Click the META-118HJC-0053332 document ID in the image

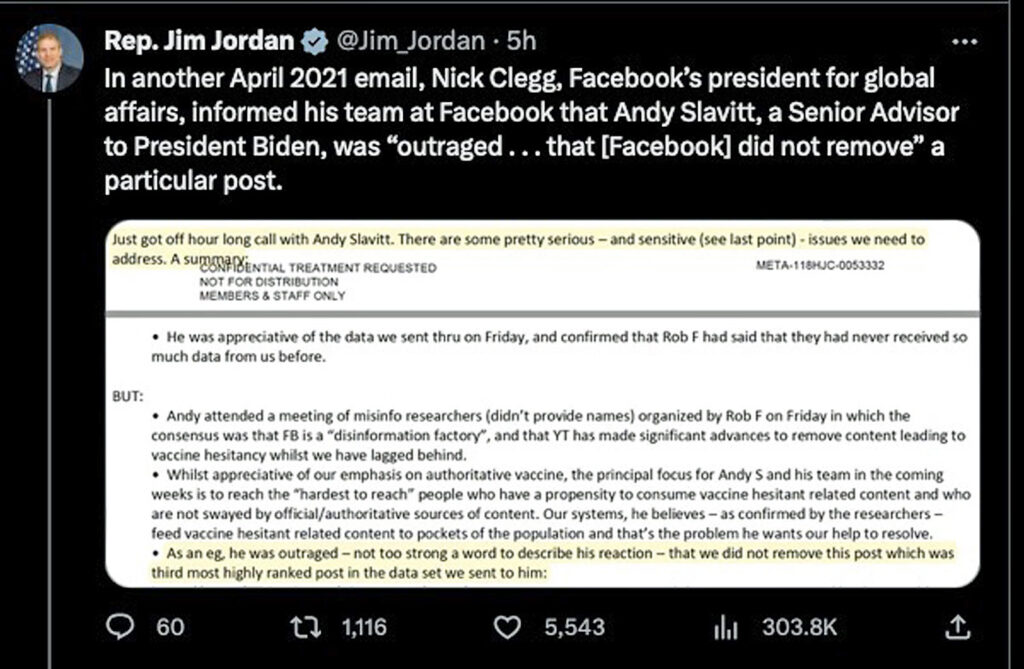click(824, 267)
